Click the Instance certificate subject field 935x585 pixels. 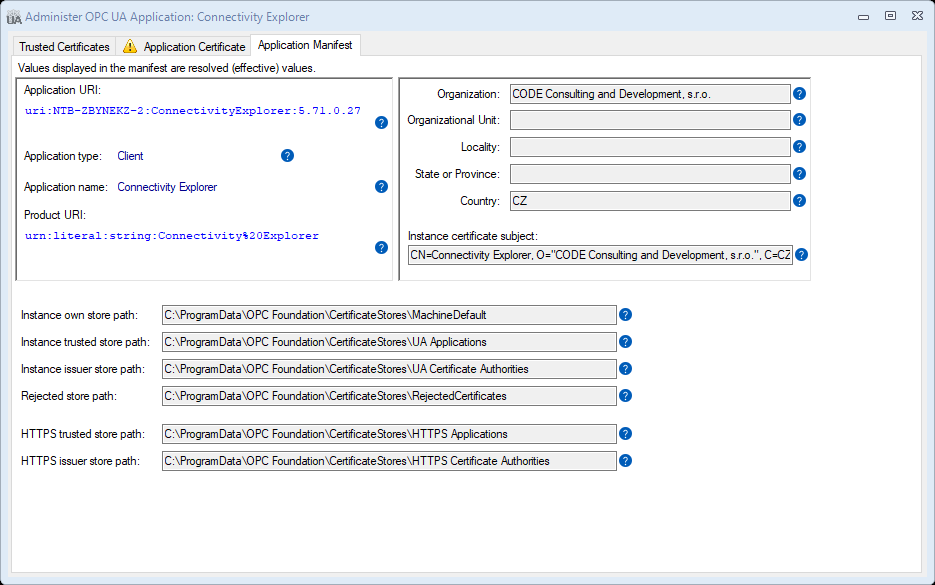600,255
